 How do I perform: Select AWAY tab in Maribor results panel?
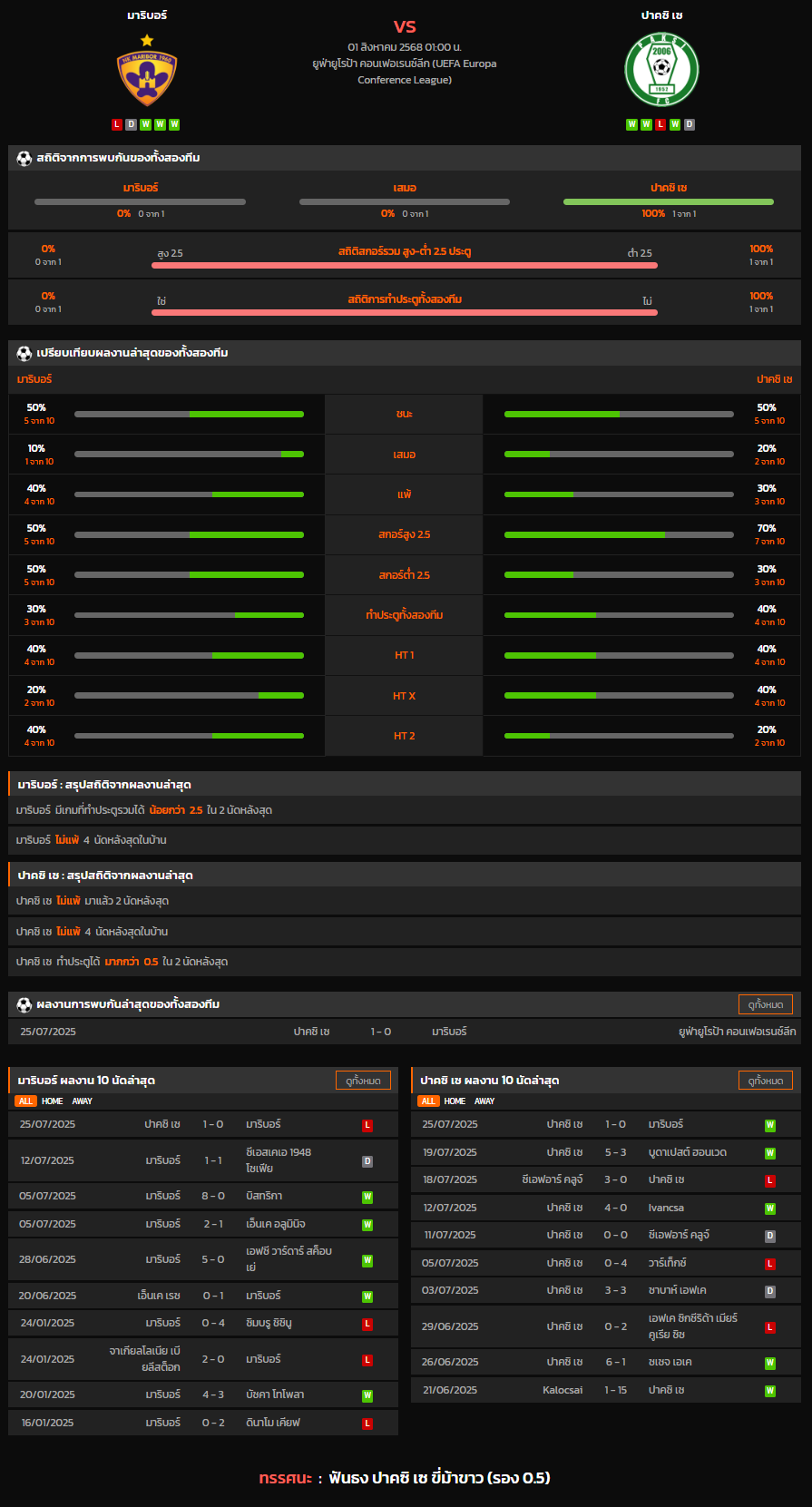pos(83,1101)
